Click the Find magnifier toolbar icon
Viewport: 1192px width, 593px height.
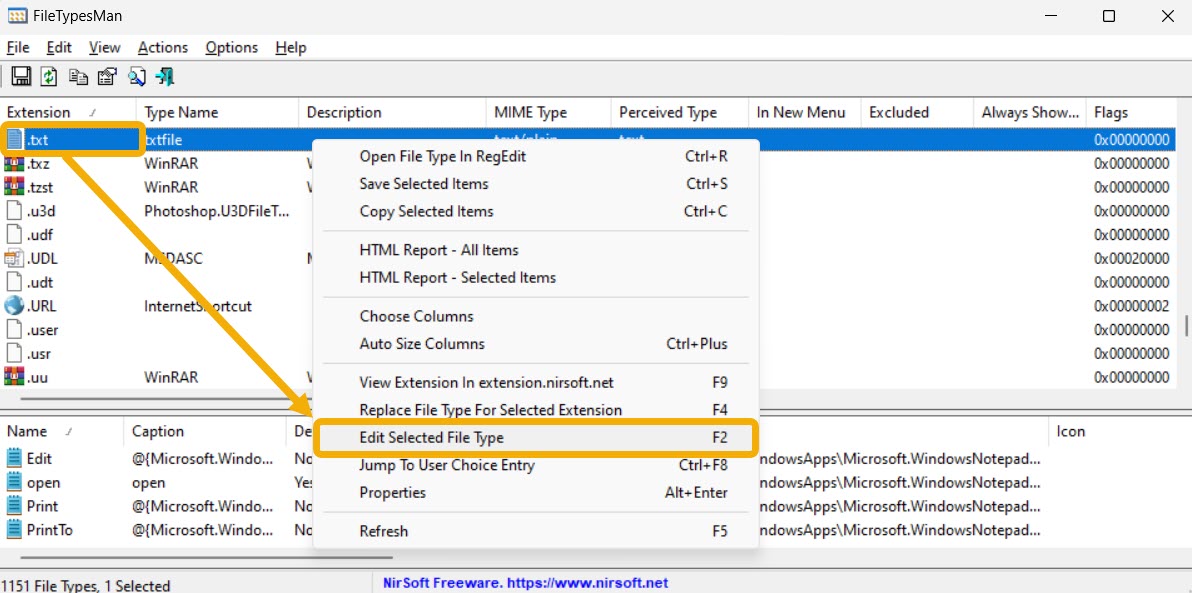(x=136, y=76)
